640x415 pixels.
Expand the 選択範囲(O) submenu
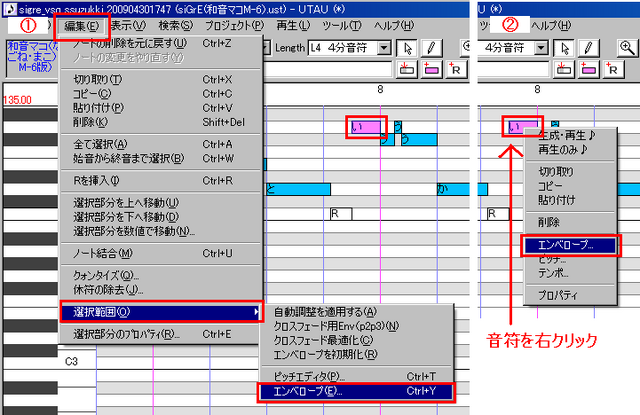(161, 312)
